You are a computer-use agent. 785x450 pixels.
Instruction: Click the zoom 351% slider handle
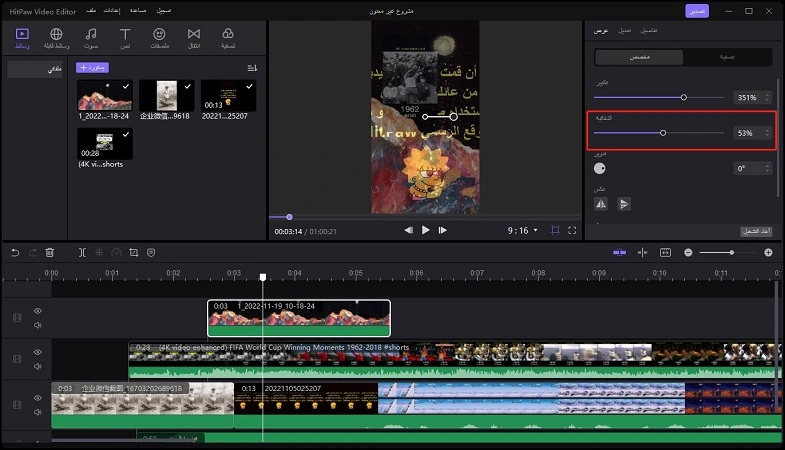683,97
